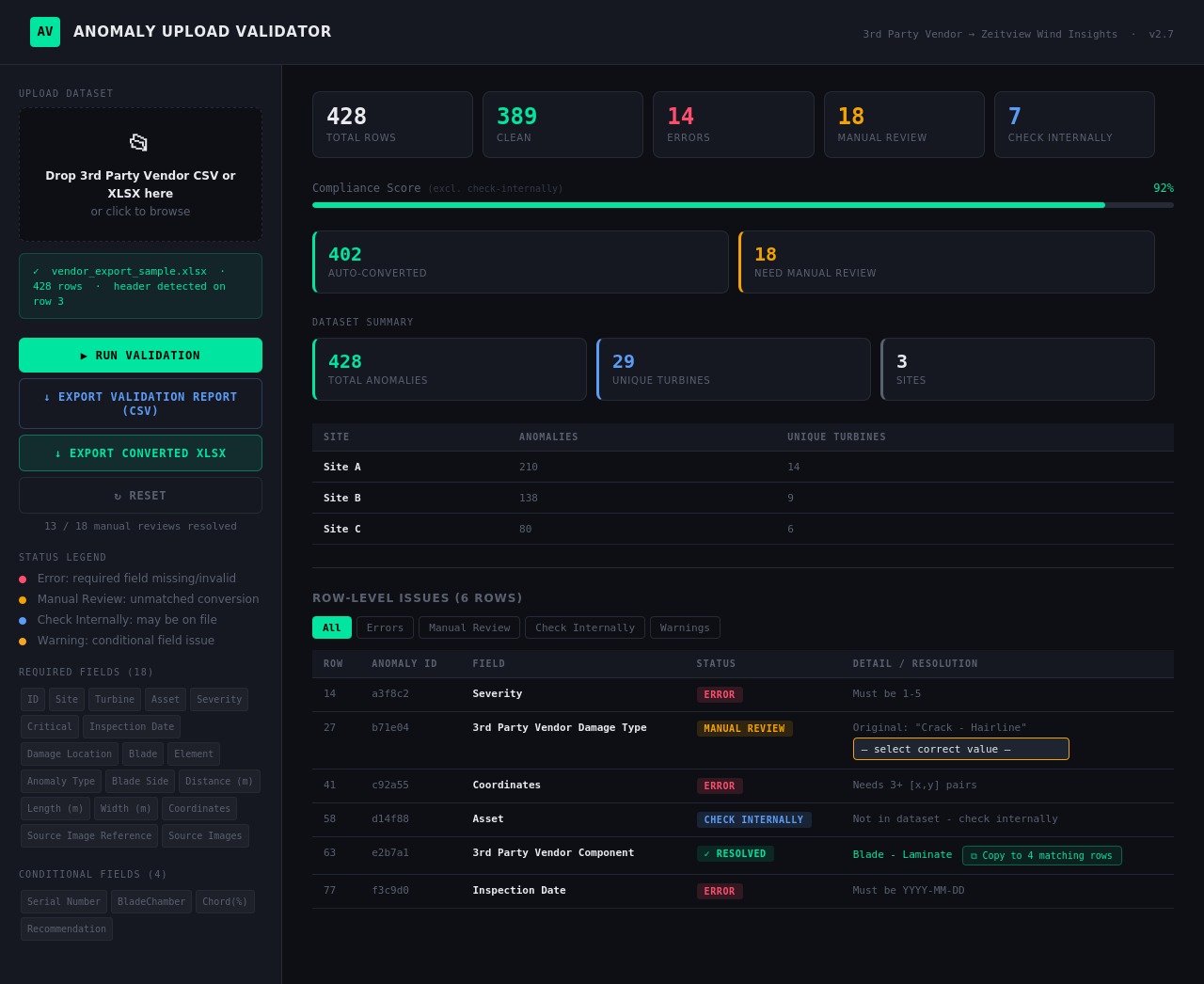This screenshot has height=984, width=1204.
Task: Click the green AV logo icon
Action: pyautogui.click(x=45, y=32)
